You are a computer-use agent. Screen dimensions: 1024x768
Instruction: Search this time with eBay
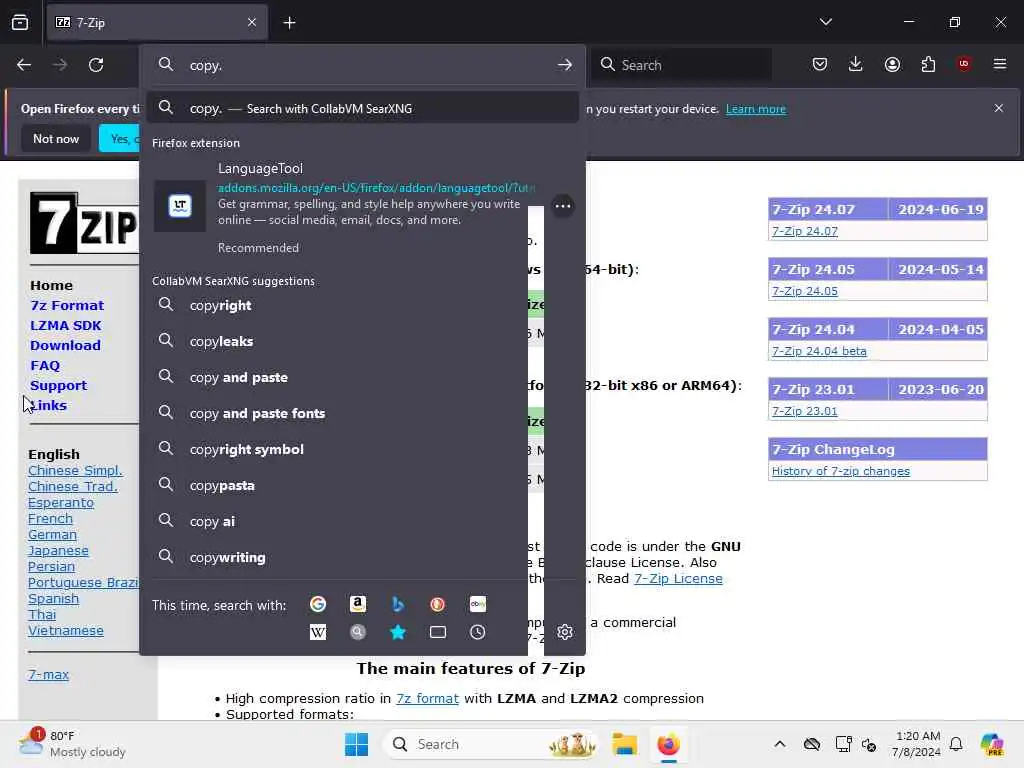(477, 604)
